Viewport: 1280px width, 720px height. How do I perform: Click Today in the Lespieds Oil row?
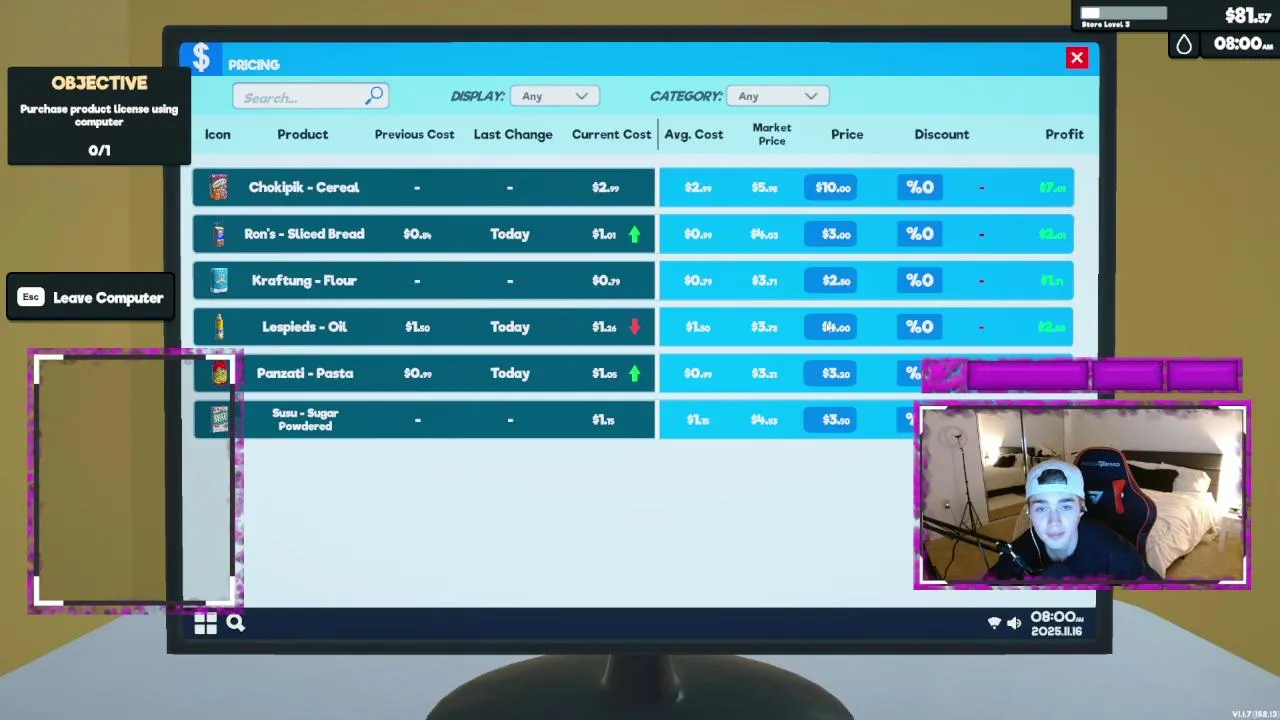510,327
